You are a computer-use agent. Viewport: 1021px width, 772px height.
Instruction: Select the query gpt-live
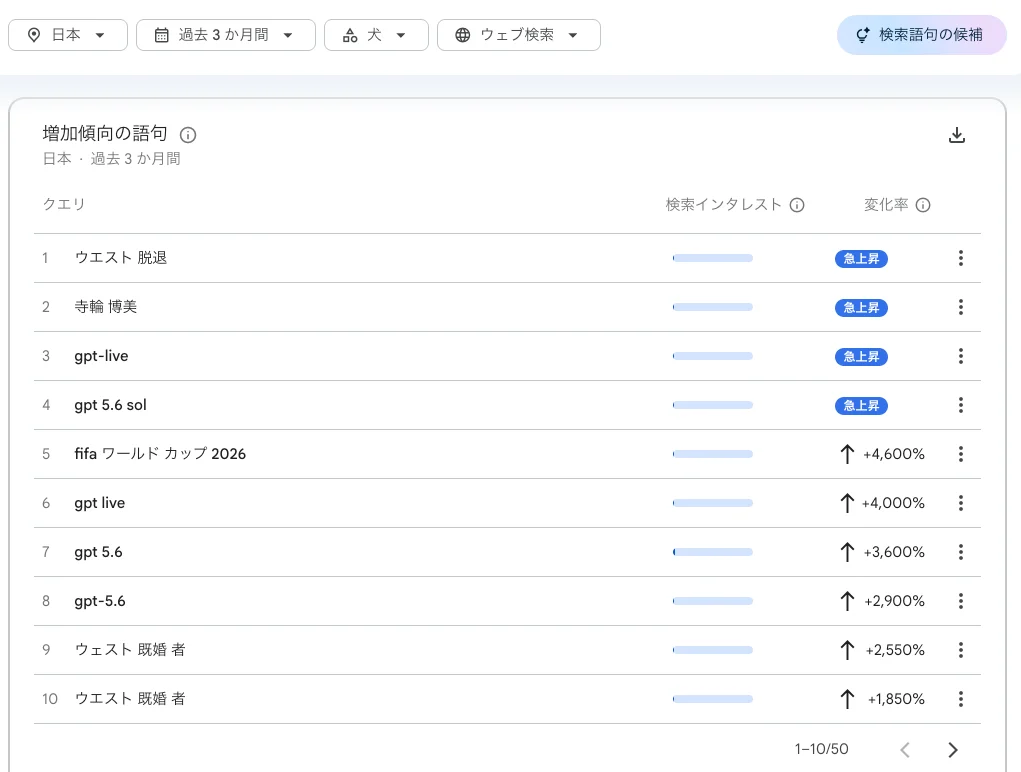pos(101,356)
